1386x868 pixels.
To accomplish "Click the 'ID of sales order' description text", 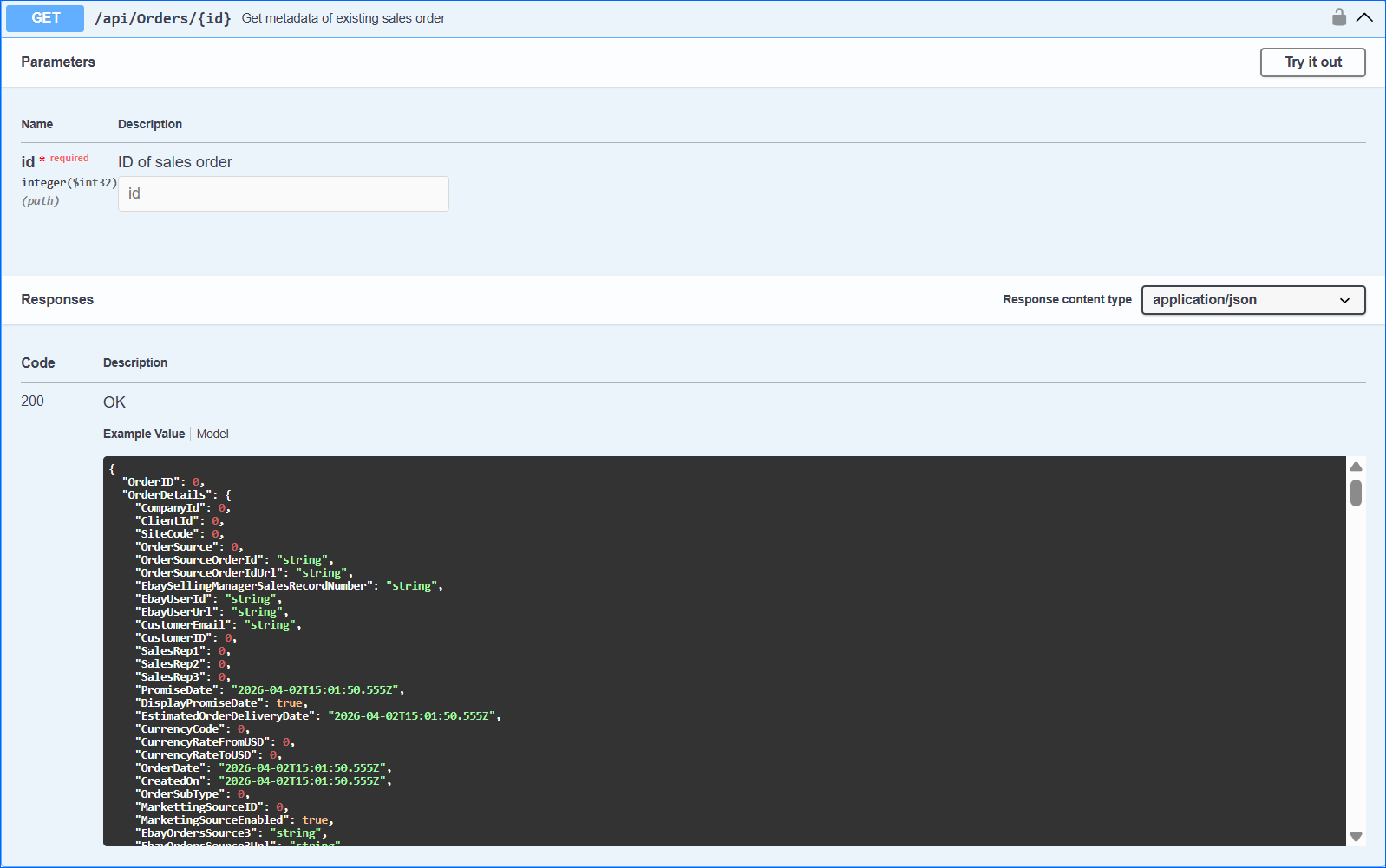I will 175,162.
